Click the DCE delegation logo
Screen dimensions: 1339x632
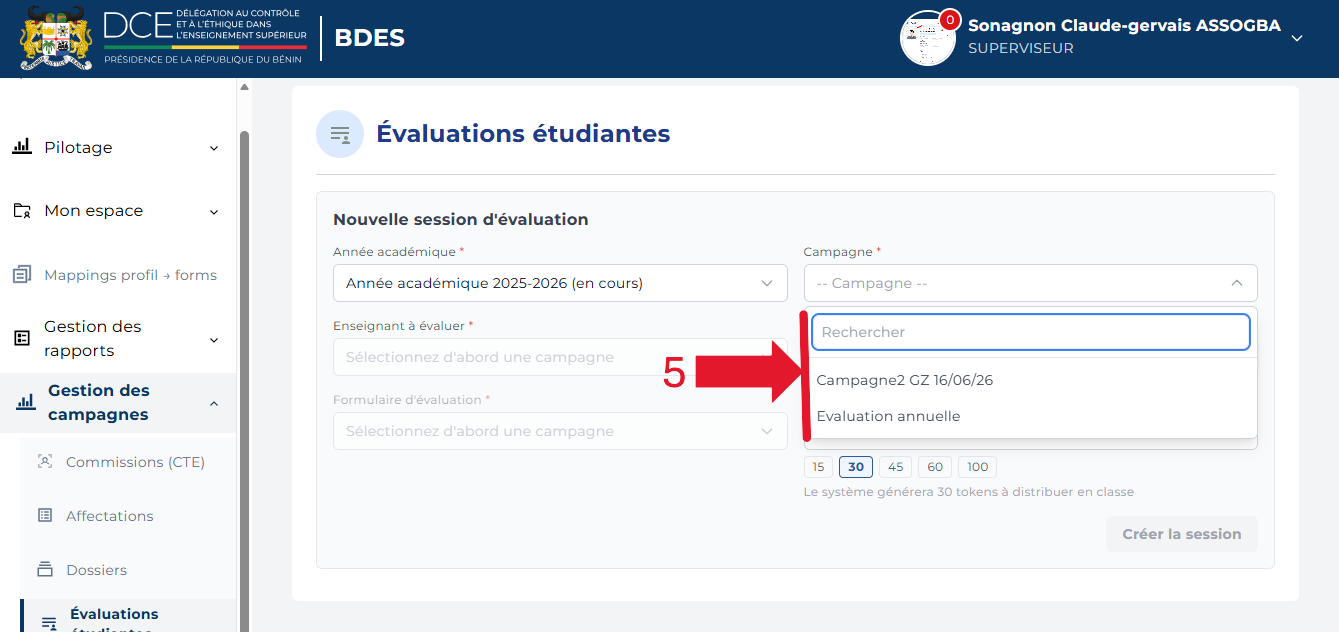(205, 38)
